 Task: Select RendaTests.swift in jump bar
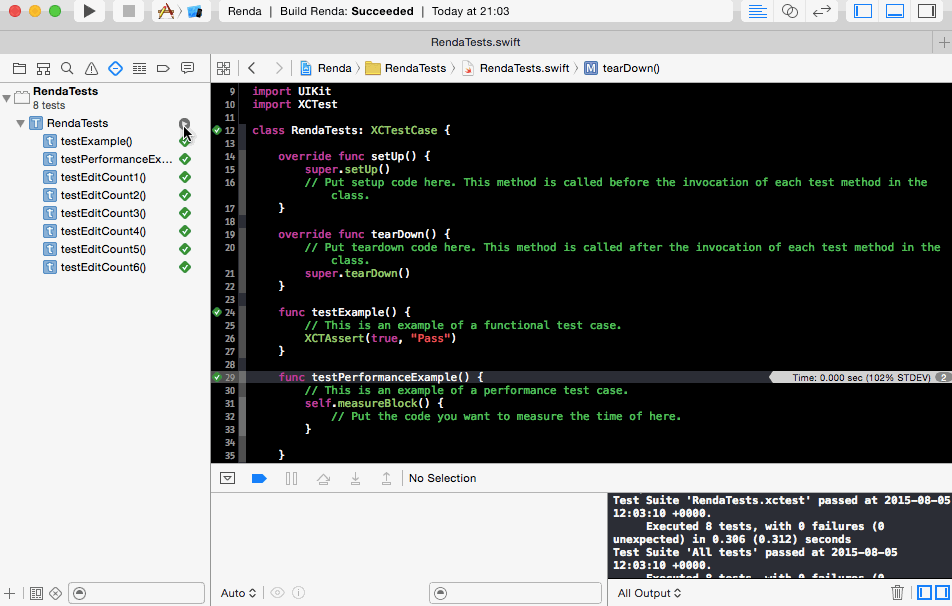click(516, 68)
